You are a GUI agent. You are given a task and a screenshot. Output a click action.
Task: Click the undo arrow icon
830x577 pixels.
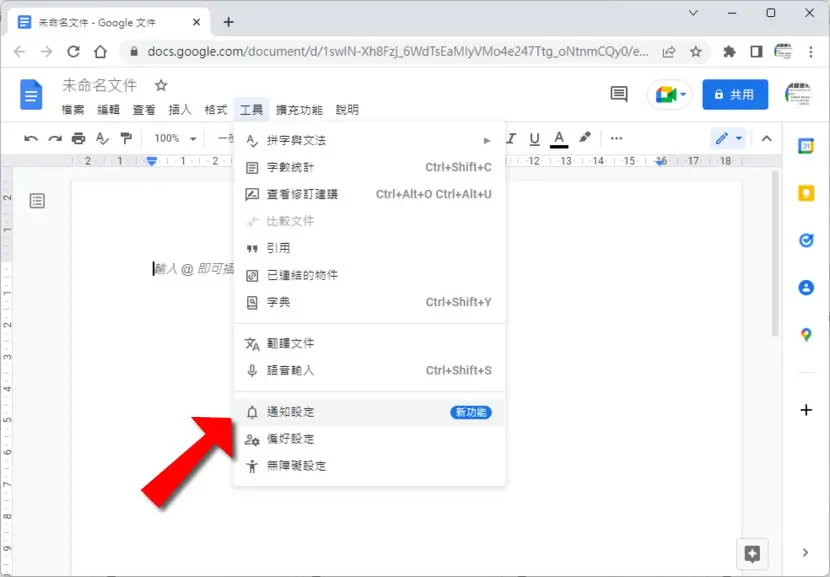31,139
